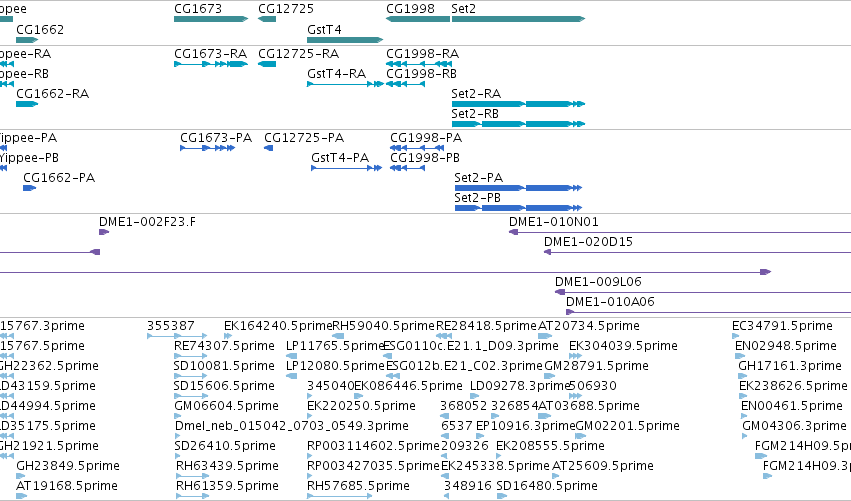
Task: Select transcript CG1998-RB
Action: [405, 84]
